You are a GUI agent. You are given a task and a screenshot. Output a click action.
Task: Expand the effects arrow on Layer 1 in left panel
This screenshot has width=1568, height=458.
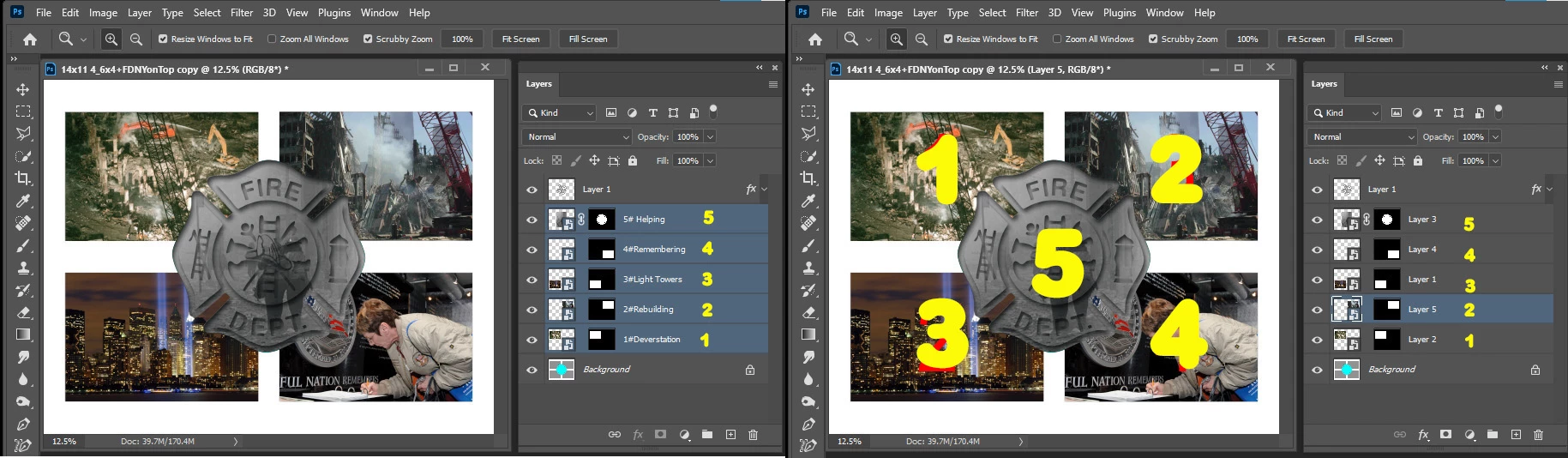764,190
